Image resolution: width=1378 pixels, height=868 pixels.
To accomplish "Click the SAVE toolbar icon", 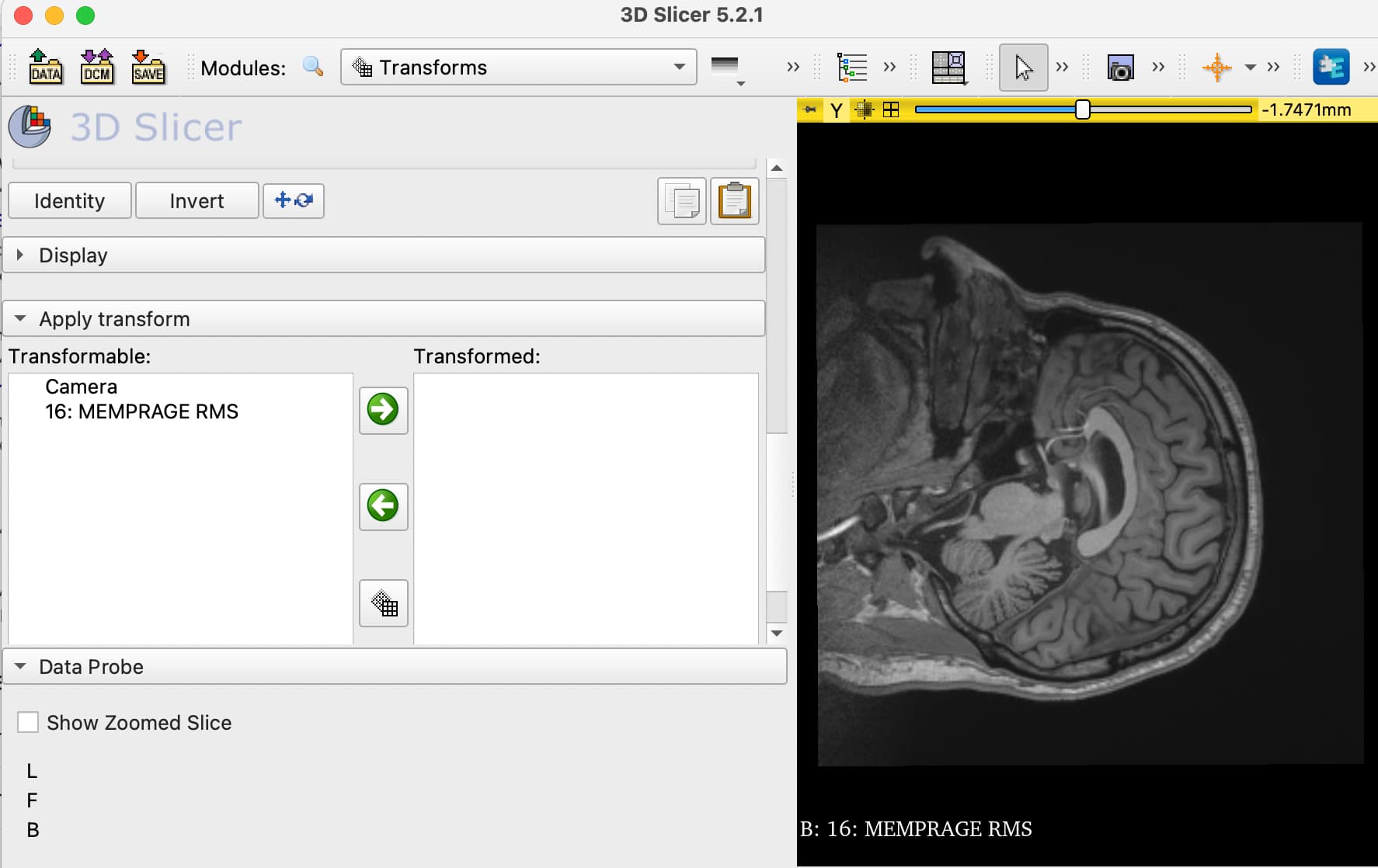I will pyautogui.click(x=148, y=67).
